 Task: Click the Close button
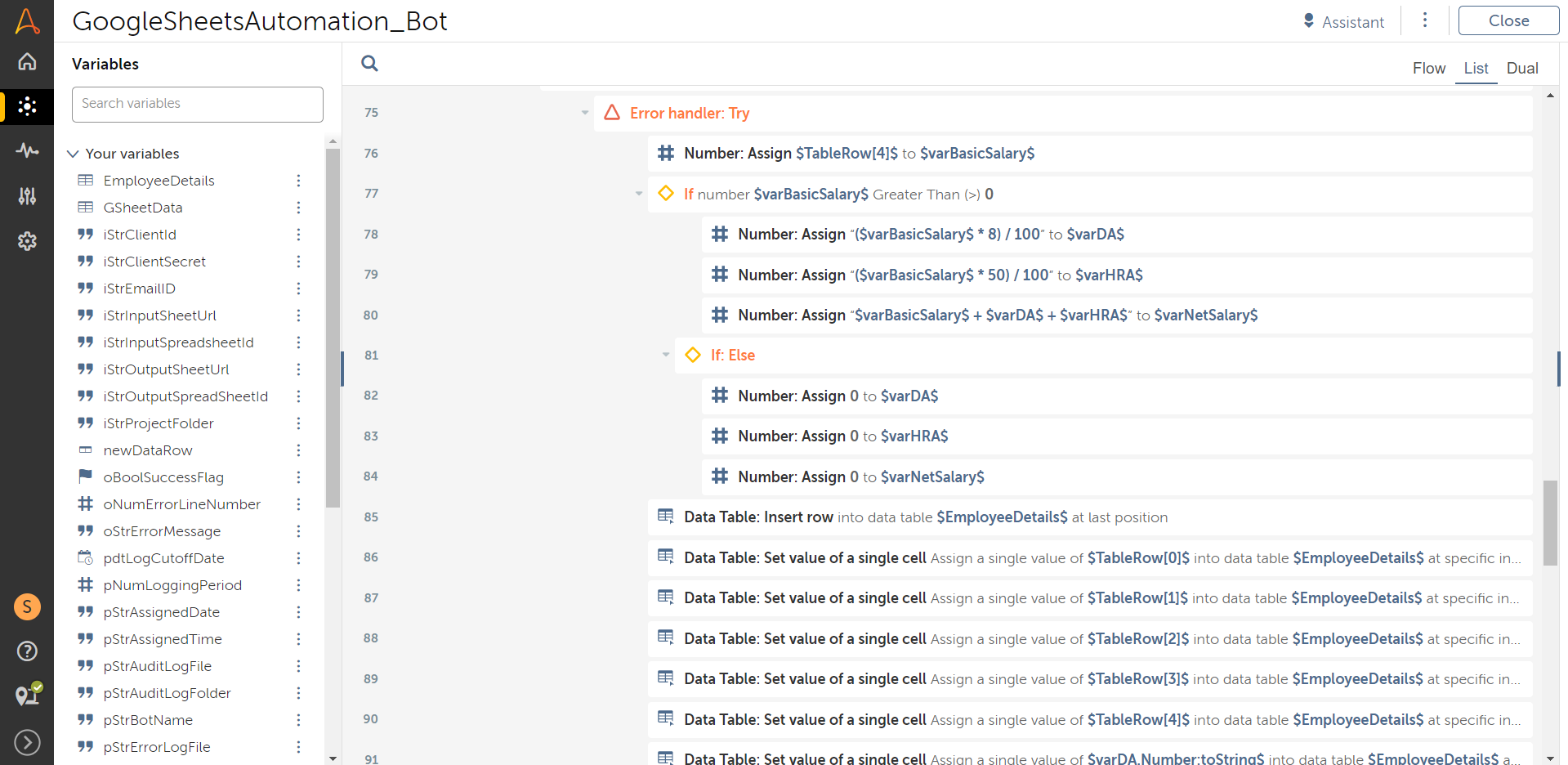click(x=1508, y=21)
